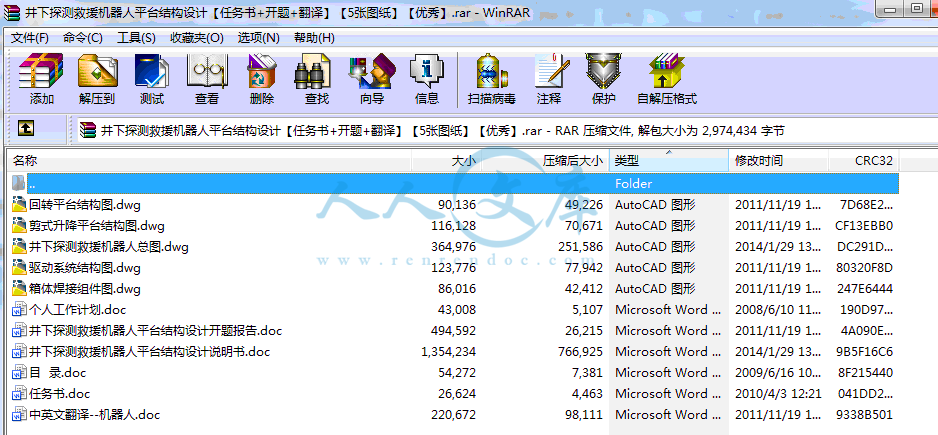This screenshot has width=938, height=435.
Task: Click the 信息 (Info) toolbar icon
Action: [427, 72]
